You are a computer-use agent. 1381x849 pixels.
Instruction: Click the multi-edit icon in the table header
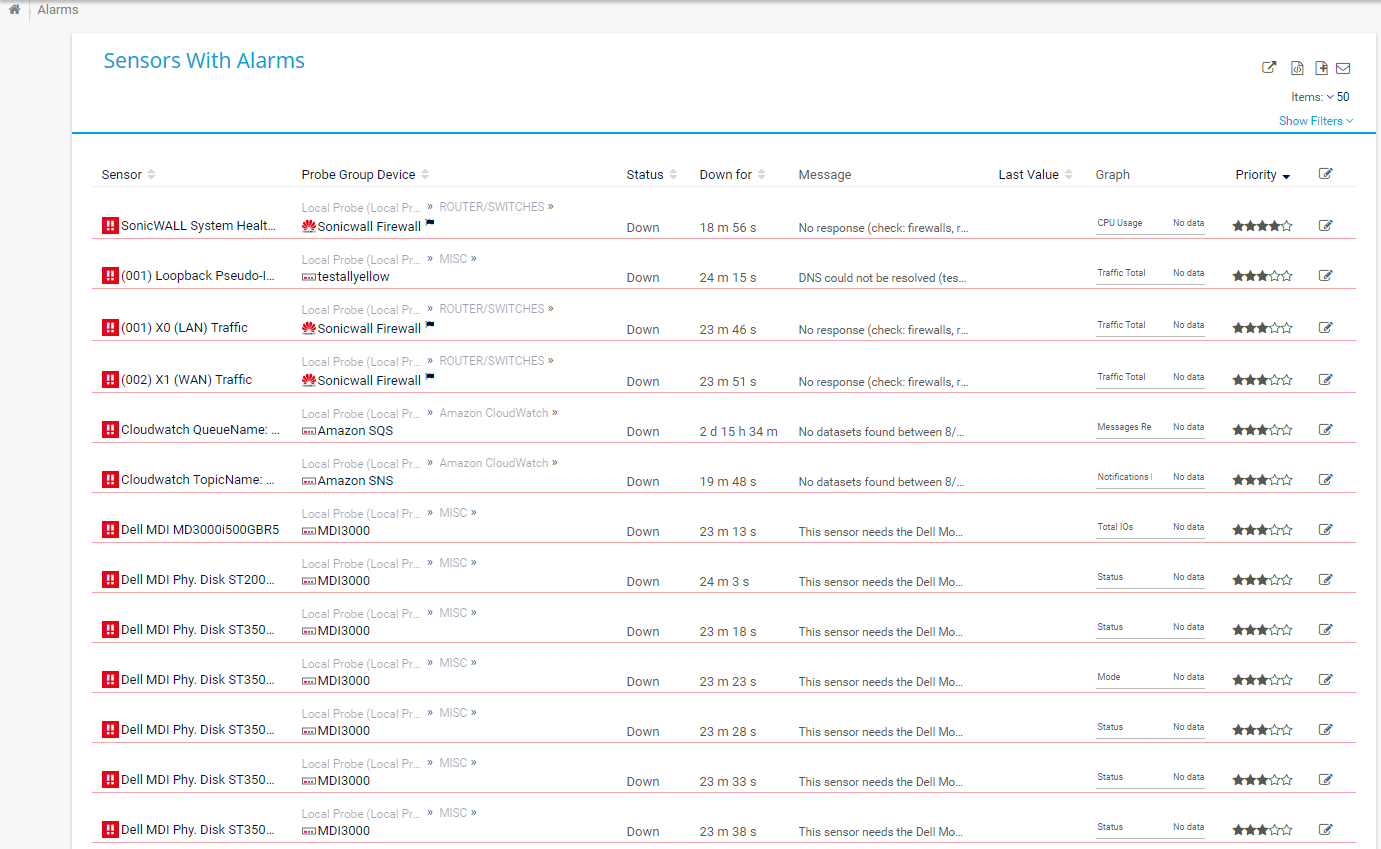coord(1326,174)
